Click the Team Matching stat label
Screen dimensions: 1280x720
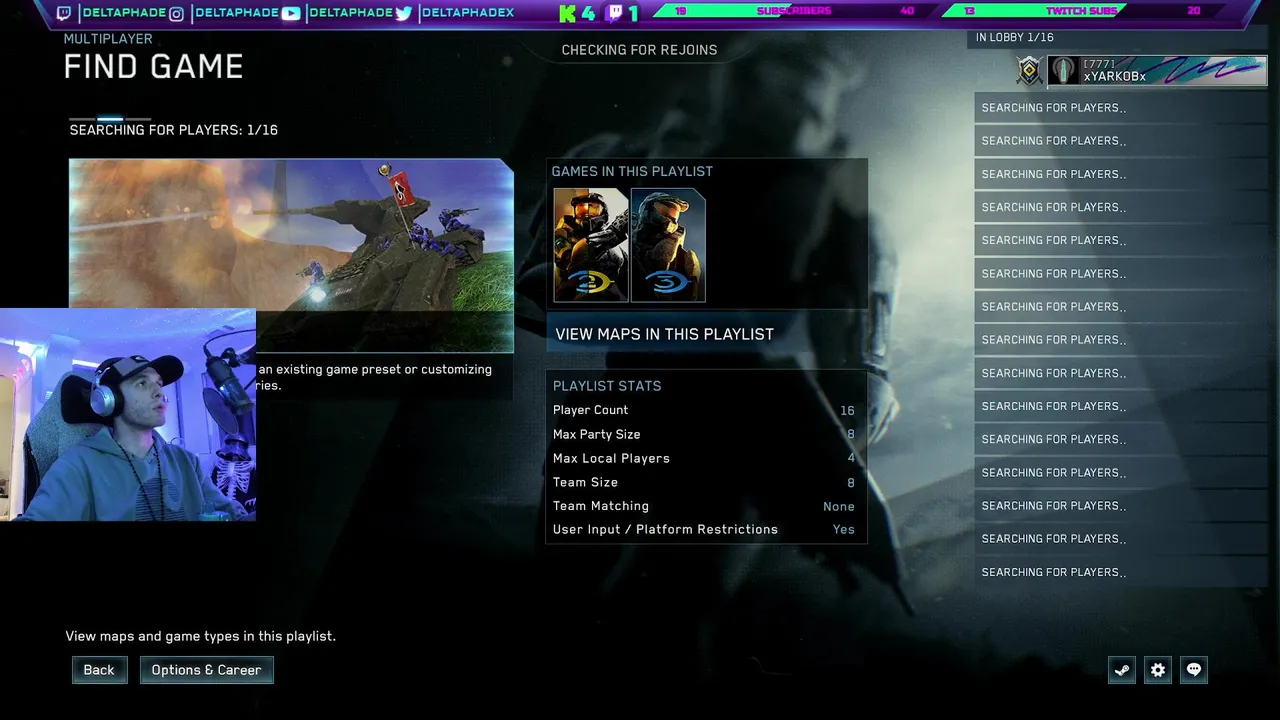(601, 506)
